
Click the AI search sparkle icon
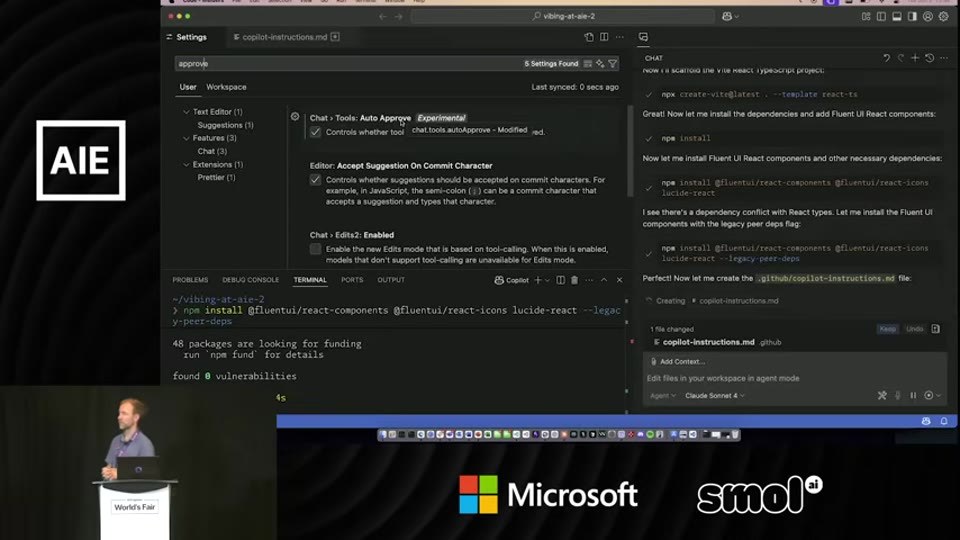click(600, 64)
